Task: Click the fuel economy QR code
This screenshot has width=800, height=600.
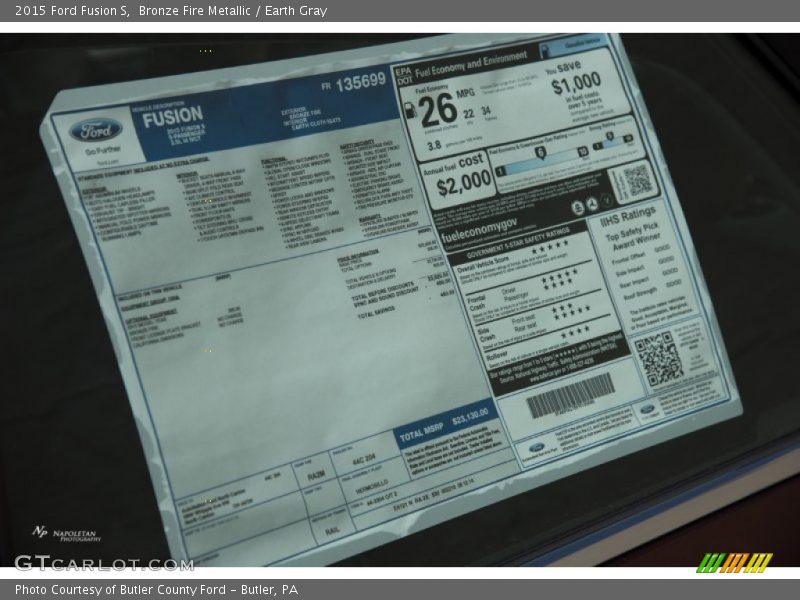Action: 637,180
